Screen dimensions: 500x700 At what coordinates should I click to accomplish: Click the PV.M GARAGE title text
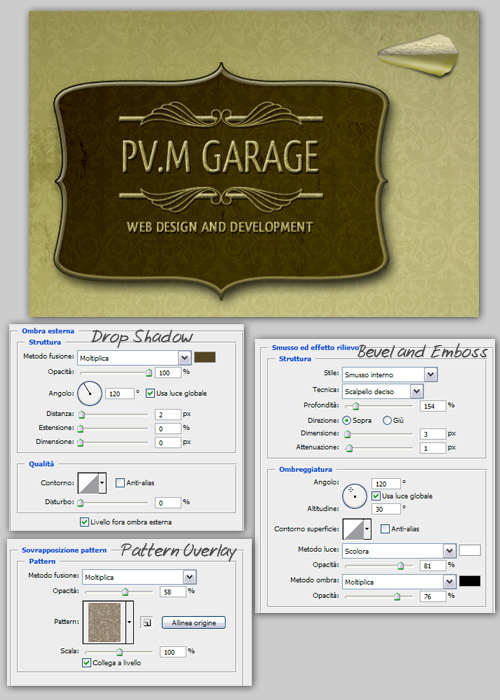(221, 156)
